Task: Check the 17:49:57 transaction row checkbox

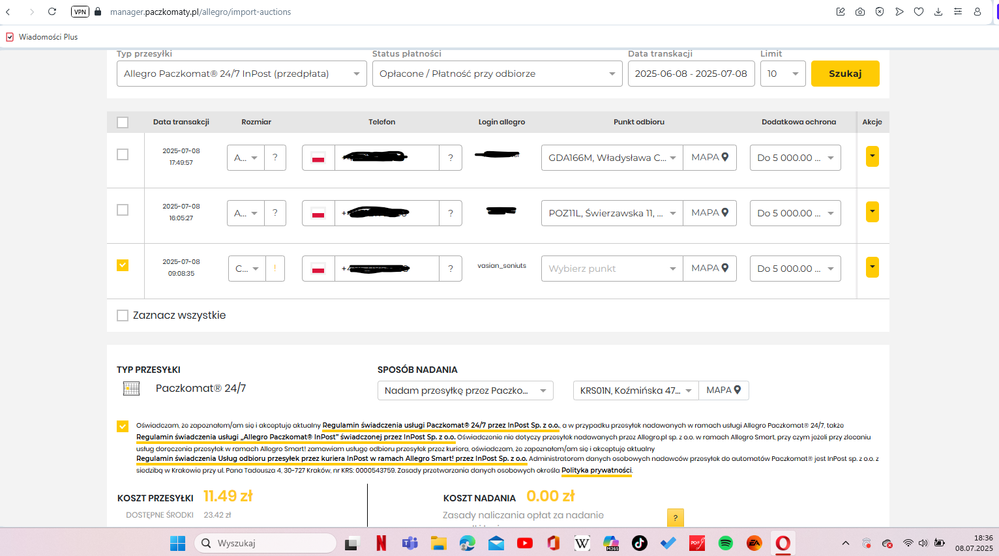Action: pyautogui.click(x=123, y=155)
